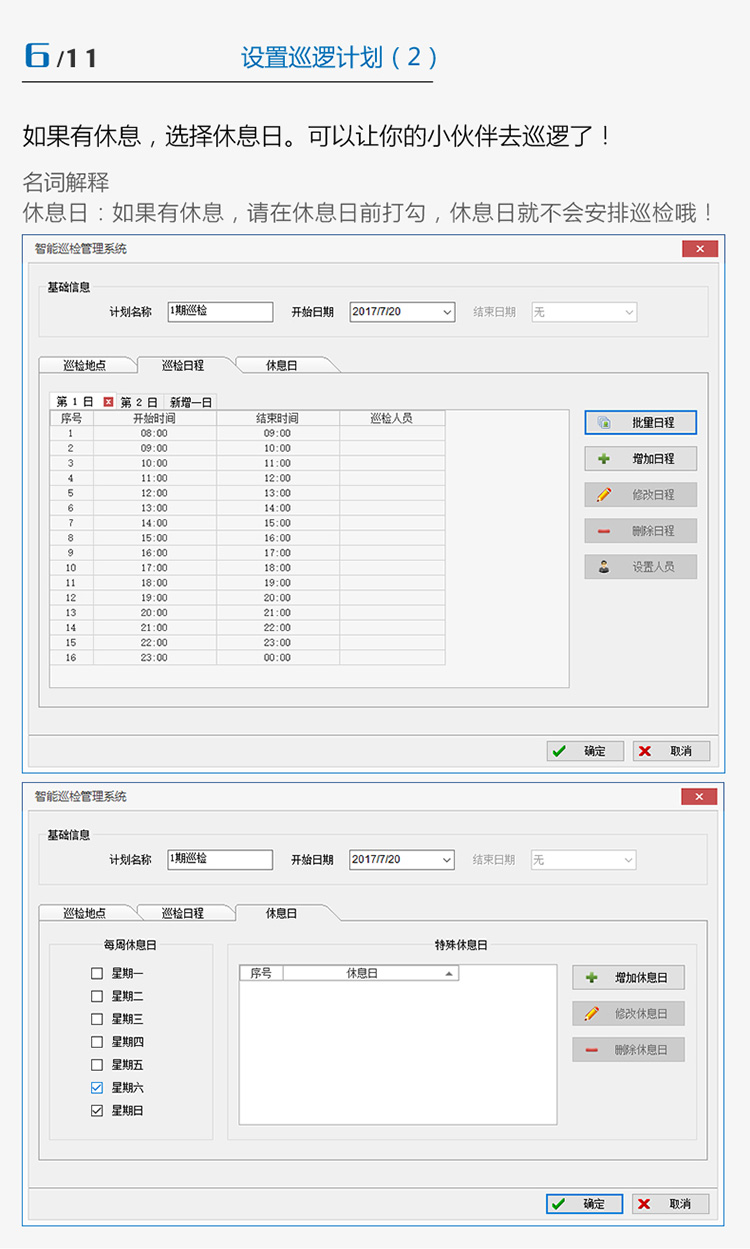Click the red minus icon on 删除休息日
The height and width of the screenshot is (1249, 750).
pos(592,1050)
